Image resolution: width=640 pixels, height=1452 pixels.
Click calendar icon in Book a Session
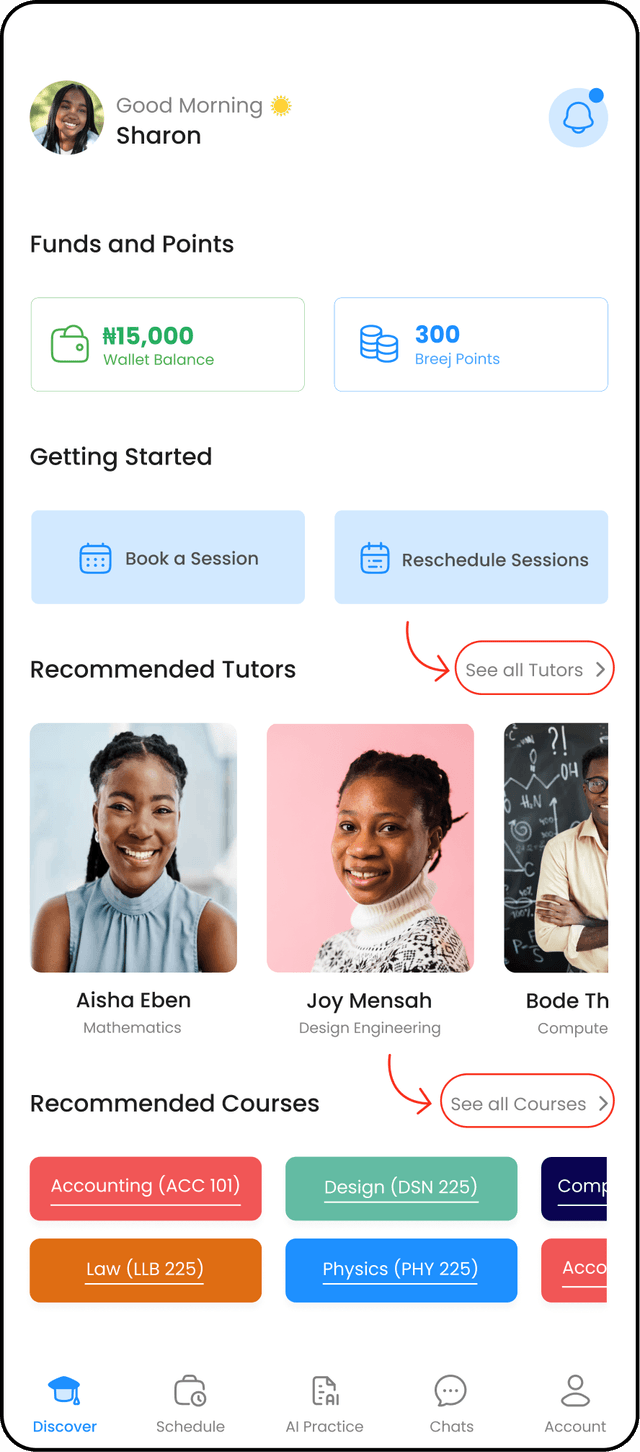(95, 558)
